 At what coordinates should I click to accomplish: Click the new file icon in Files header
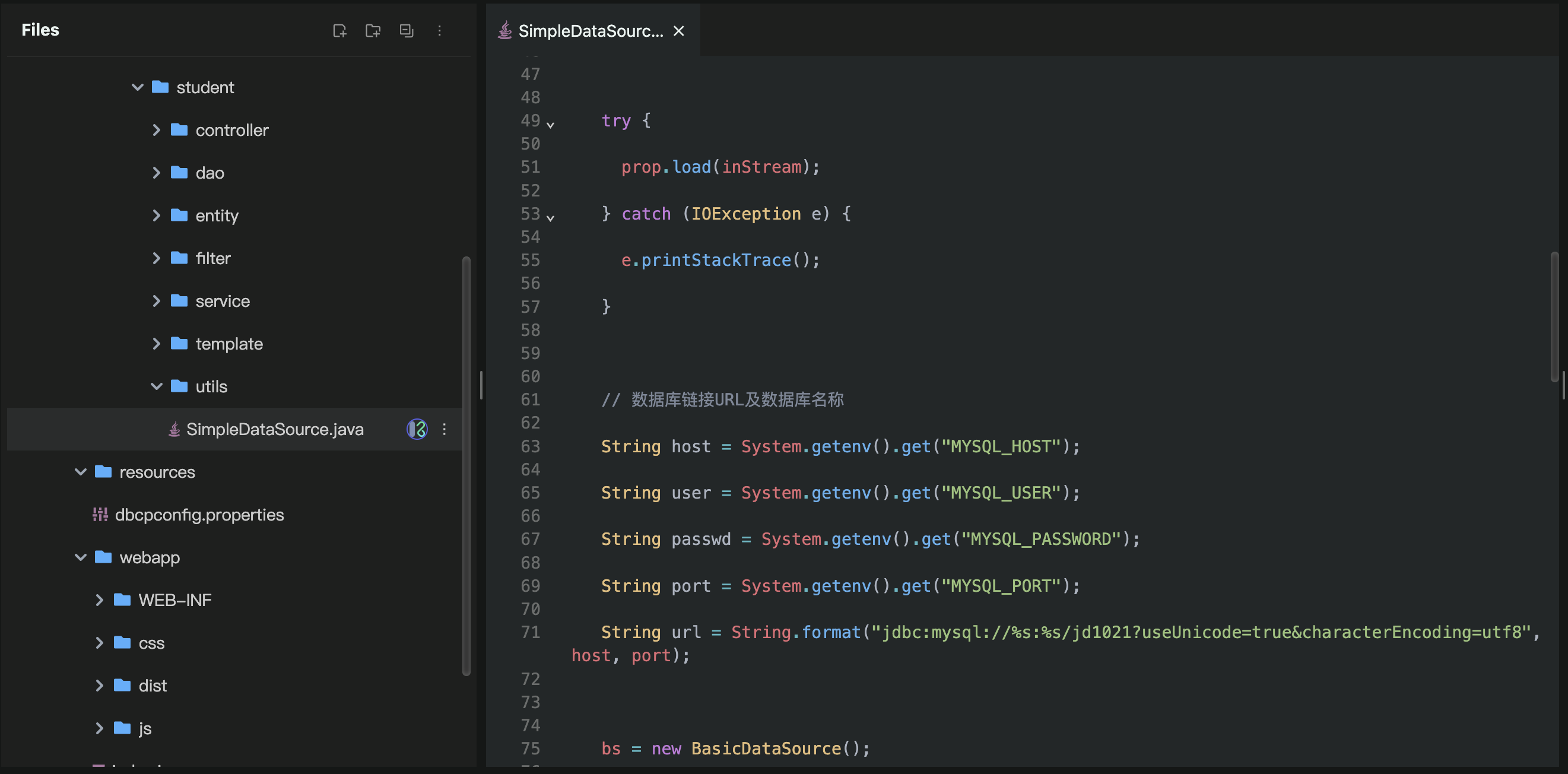coord(339,30)
